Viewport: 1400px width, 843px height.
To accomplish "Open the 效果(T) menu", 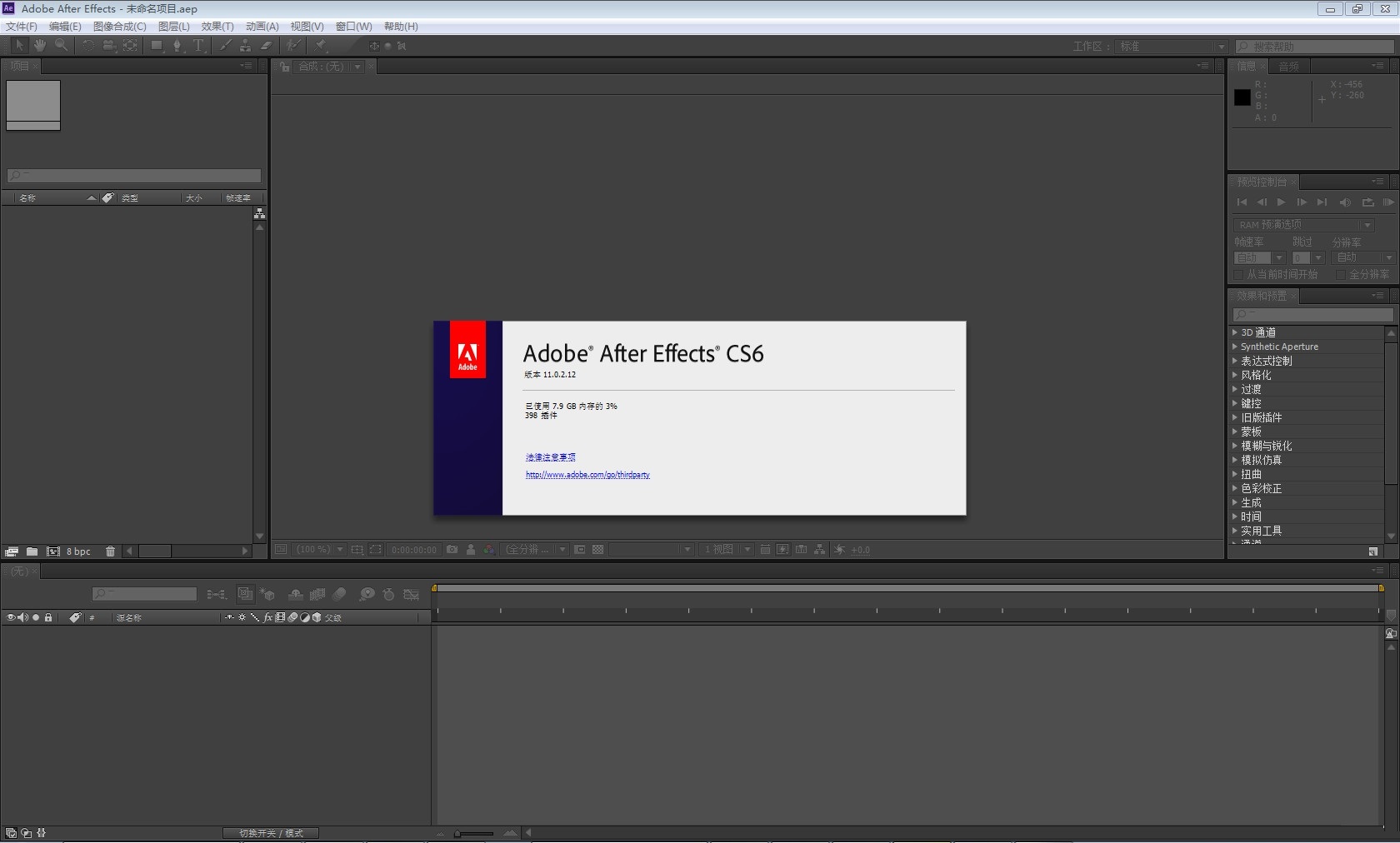I will (217, 26).
